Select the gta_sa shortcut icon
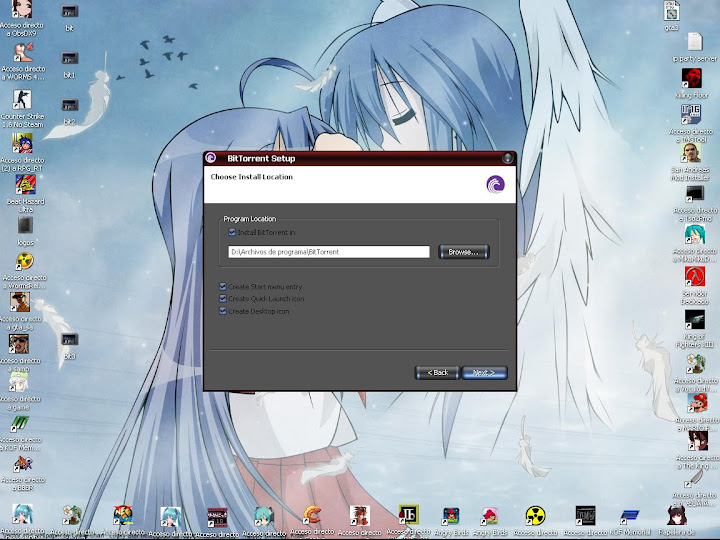 point(20,302)
